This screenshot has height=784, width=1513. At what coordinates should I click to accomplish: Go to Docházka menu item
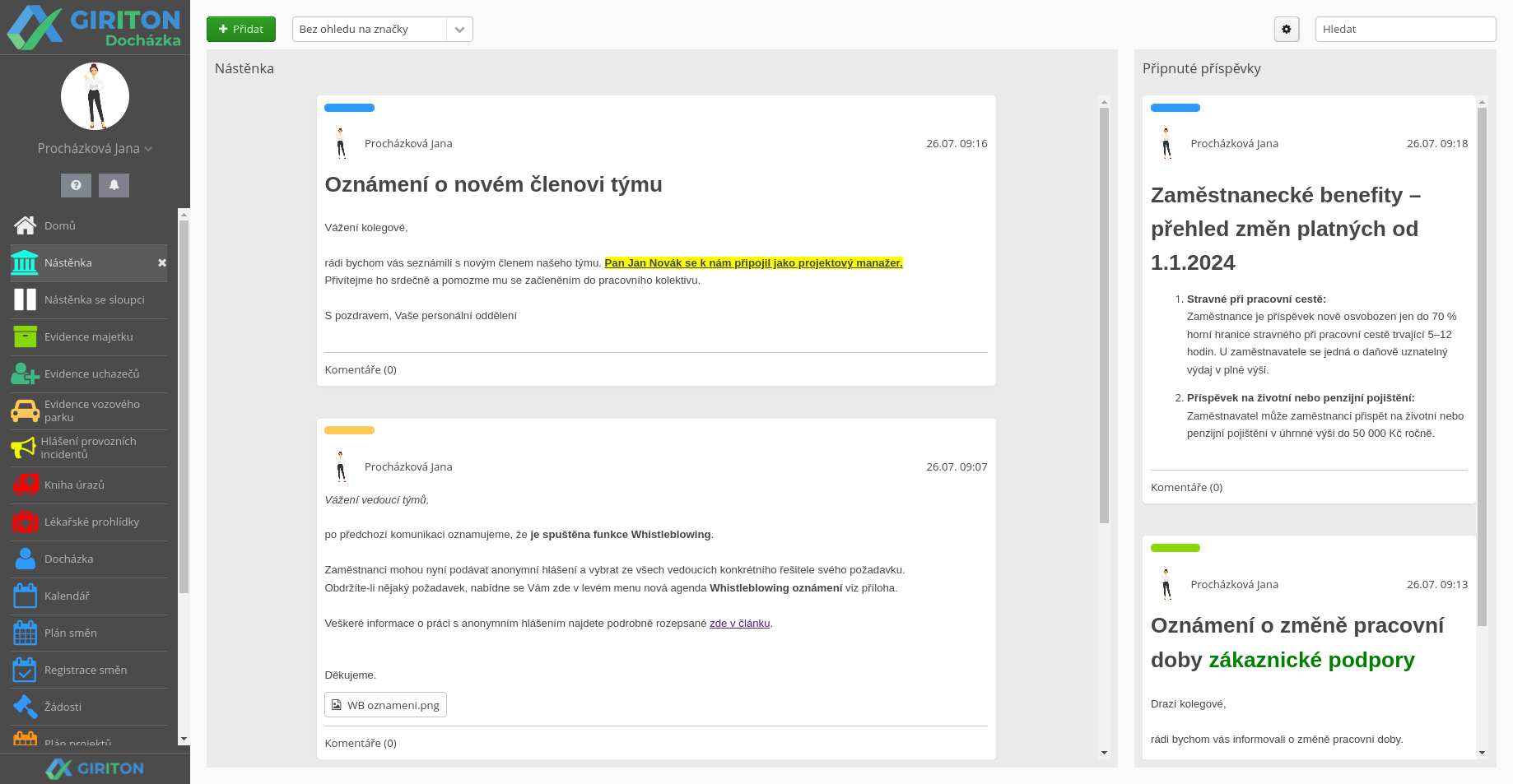click(x=89, y=559)
